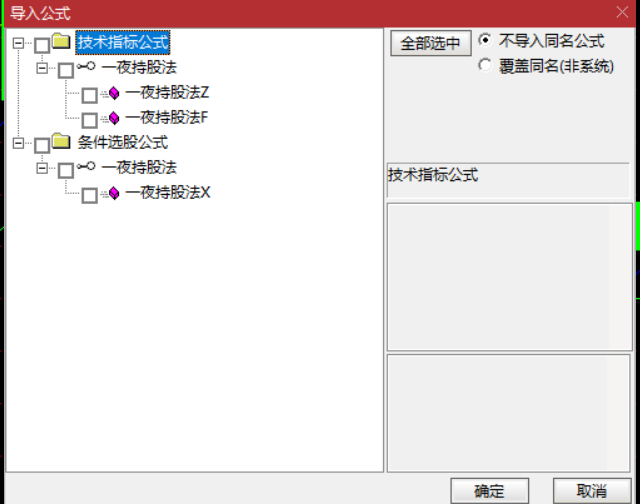Viewport: 640px width, 504px height.
Task: Click the key icon under 条件选股公式
Action: click(86, 166)
